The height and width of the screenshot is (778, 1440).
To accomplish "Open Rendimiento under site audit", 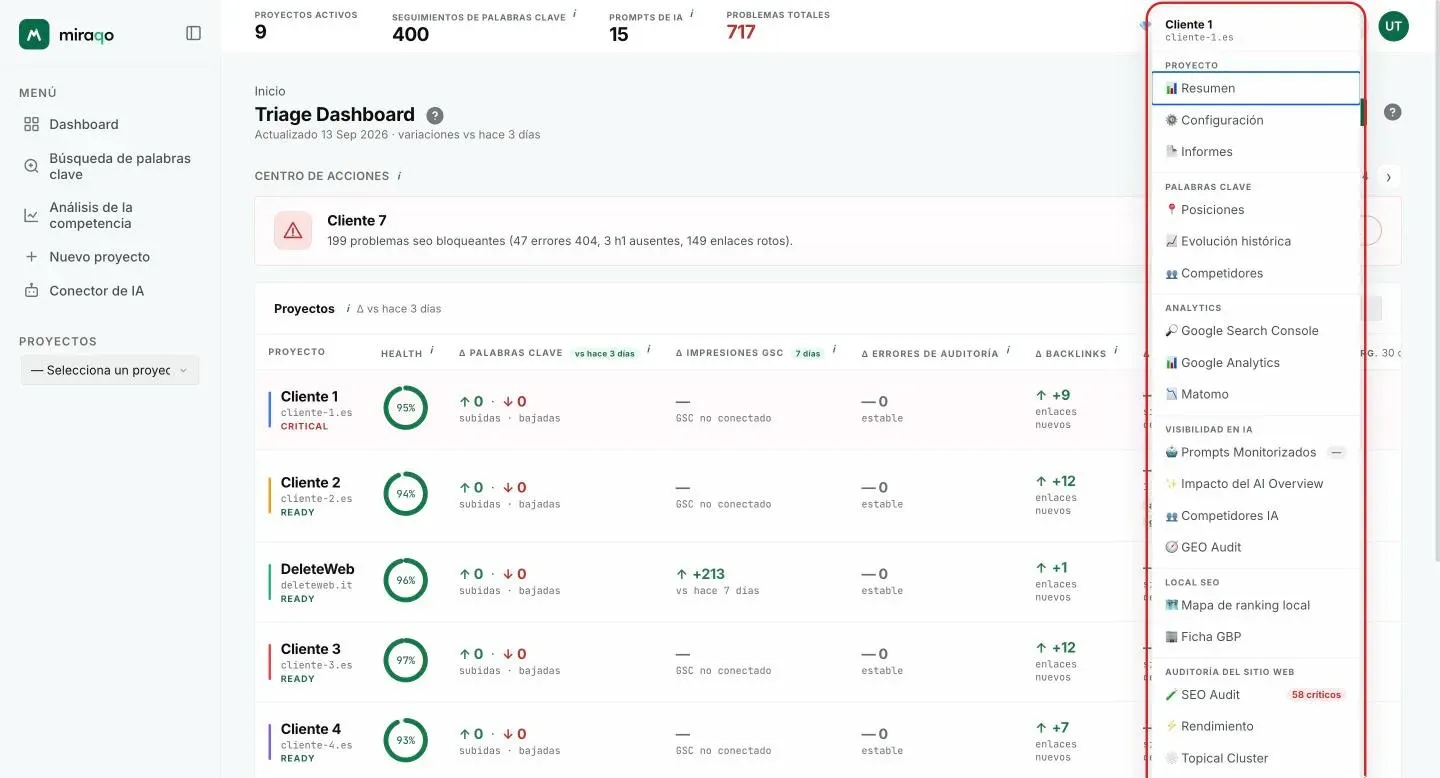I will pyautogui.click(x=1256, y=726).
